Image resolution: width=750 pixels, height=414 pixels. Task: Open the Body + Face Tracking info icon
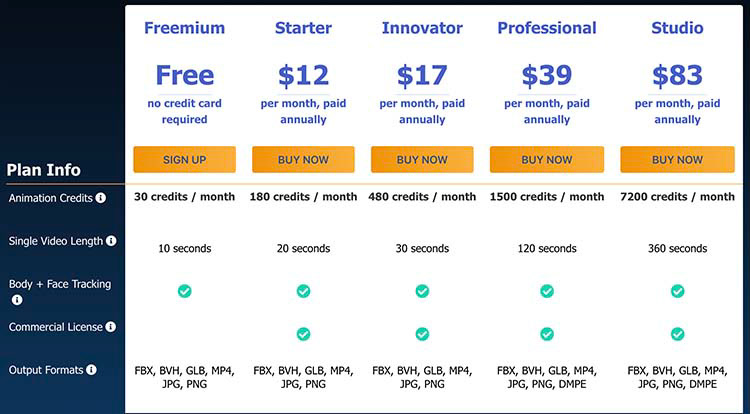coord(17,300)
